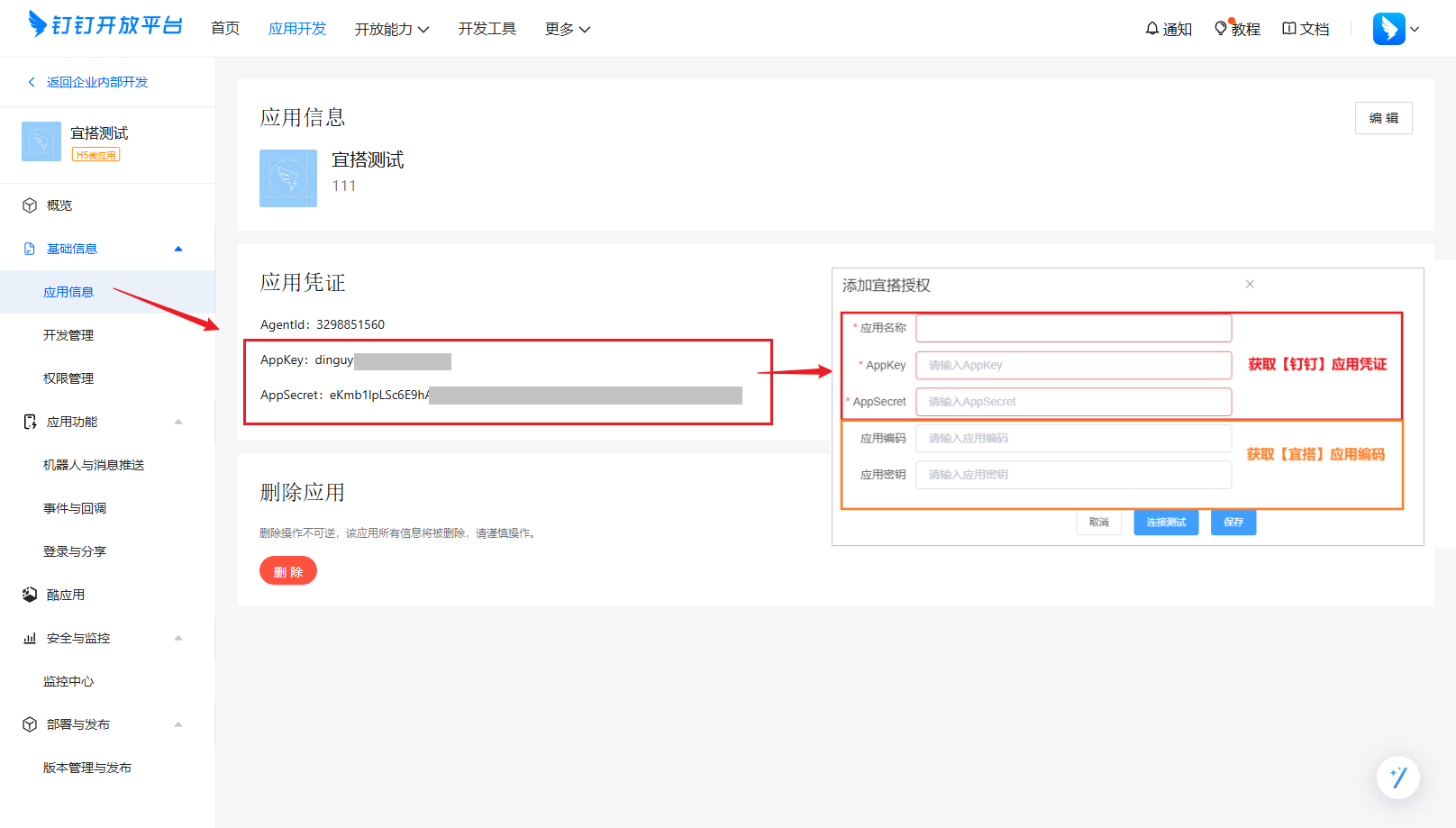Click the 基础信息 document icon
The height and width of the screenshot is (828, 1456).
[30, 249]
